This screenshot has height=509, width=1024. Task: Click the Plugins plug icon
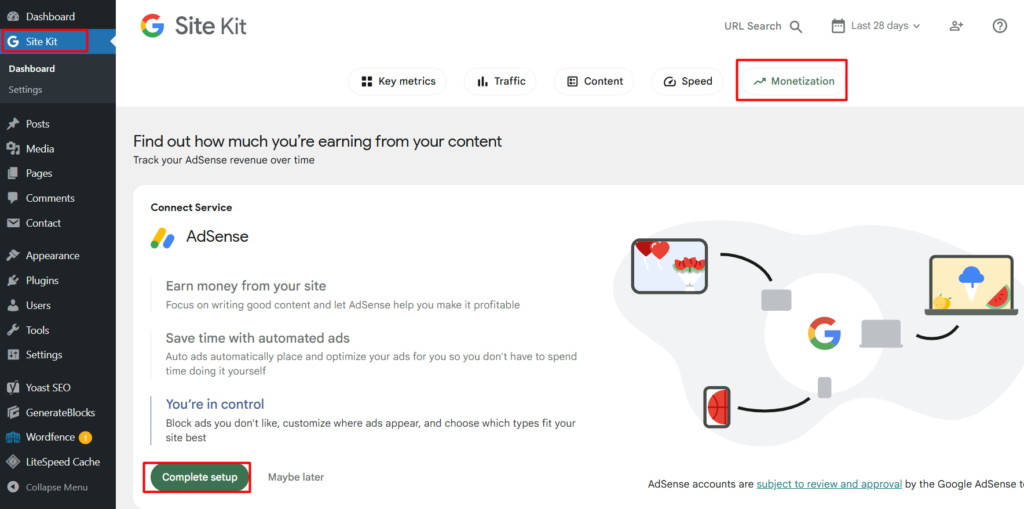click(x=13, y=280)
